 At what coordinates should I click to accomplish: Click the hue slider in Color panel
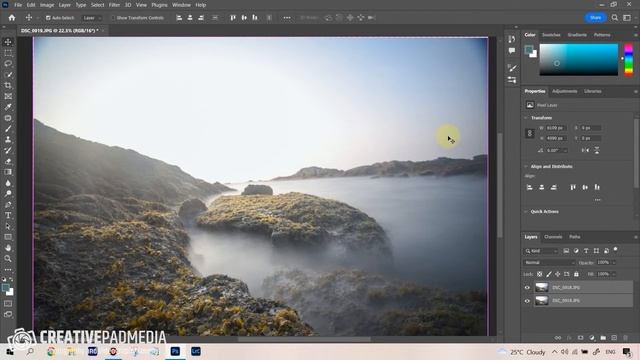(x=629, y=60)
